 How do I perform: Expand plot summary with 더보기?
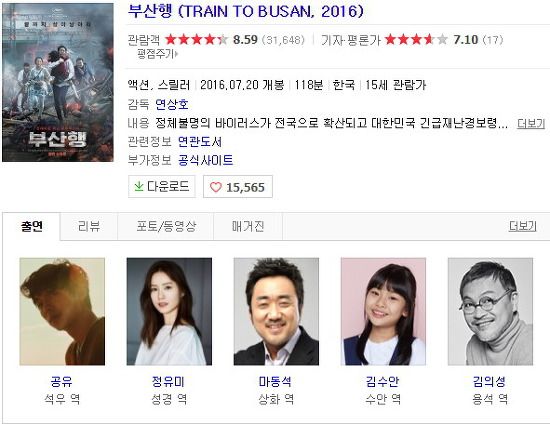click(531, 123)
